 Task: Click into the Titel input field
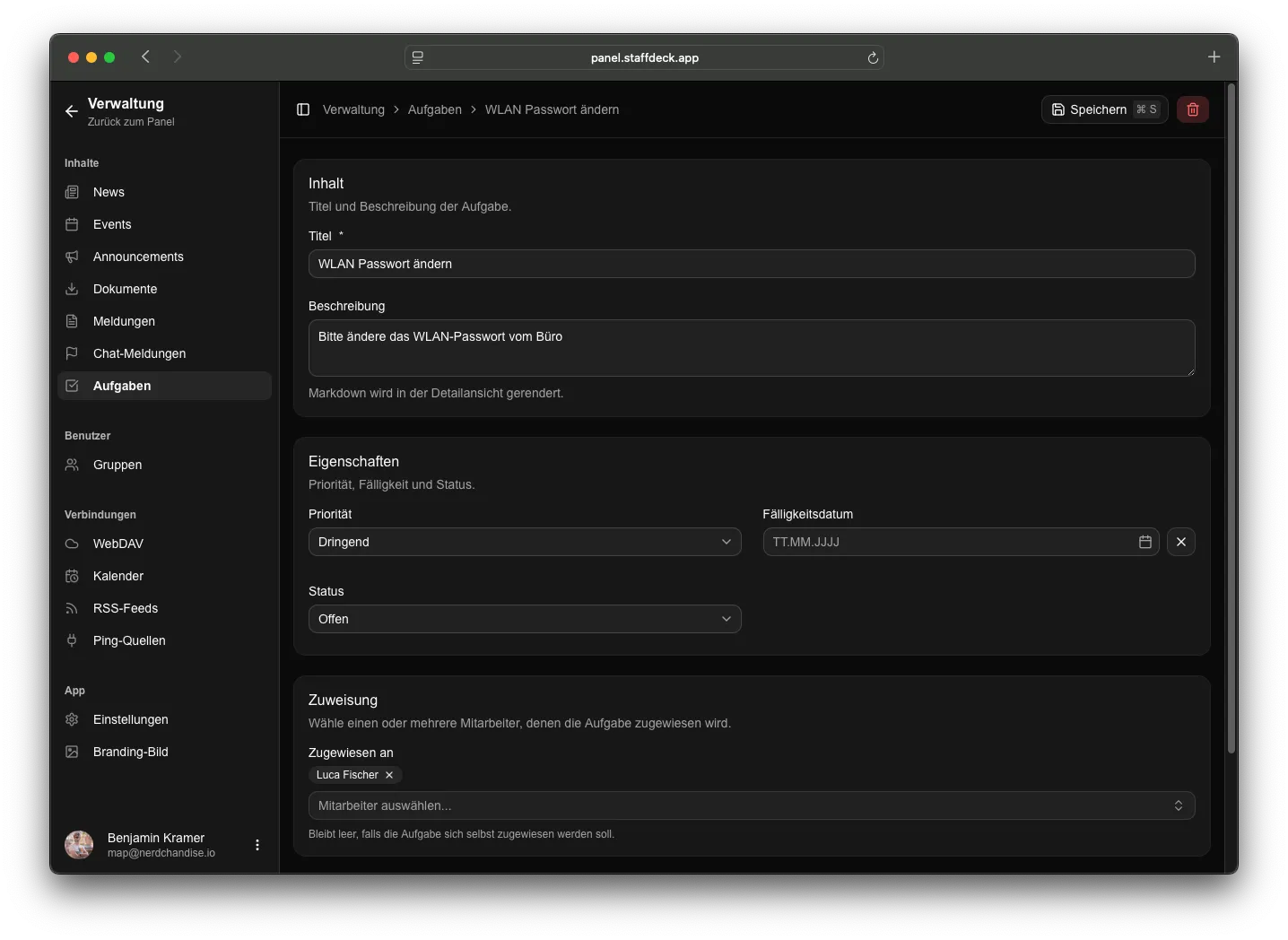point(752,264)
